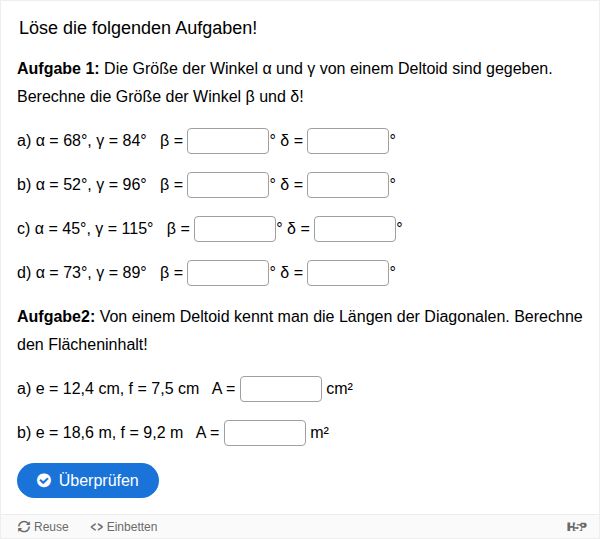Viewport: 600px width, 539px height.
Task: Focus the β field for task a) α = 68°
Action: tap(228, 141)
